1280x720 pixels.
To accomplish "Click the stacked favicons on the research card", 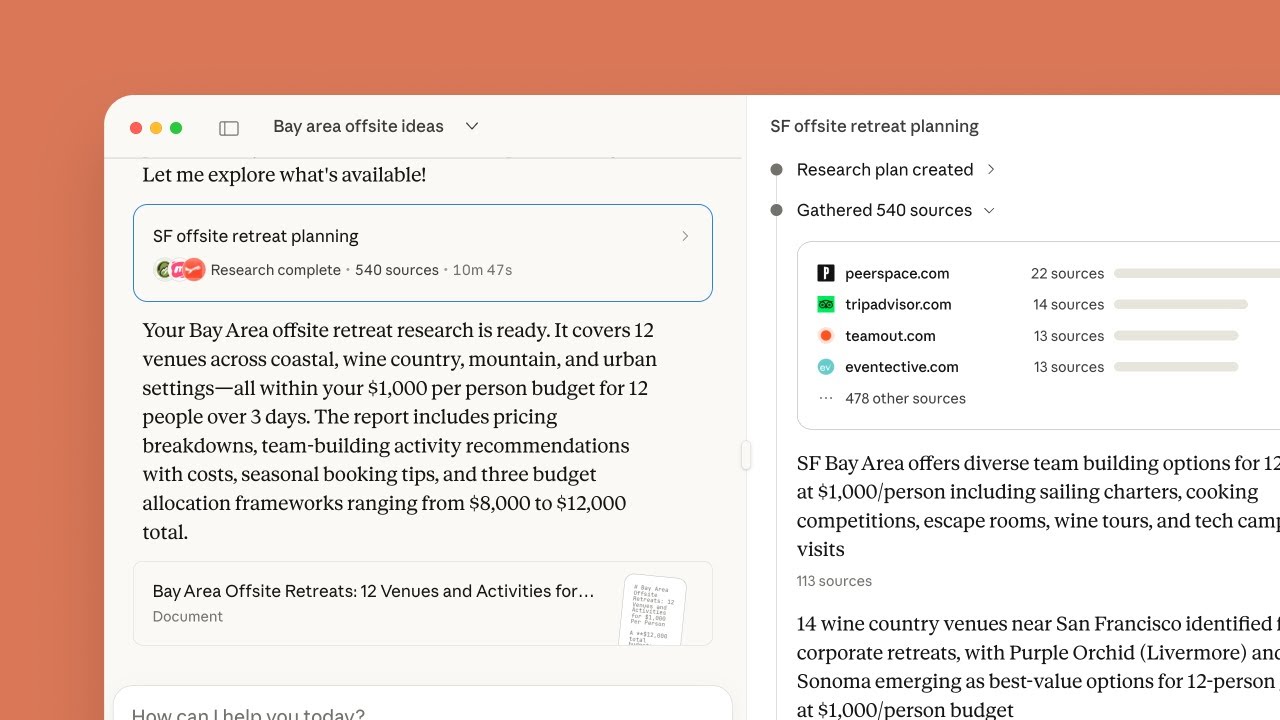I will (178, 269).
